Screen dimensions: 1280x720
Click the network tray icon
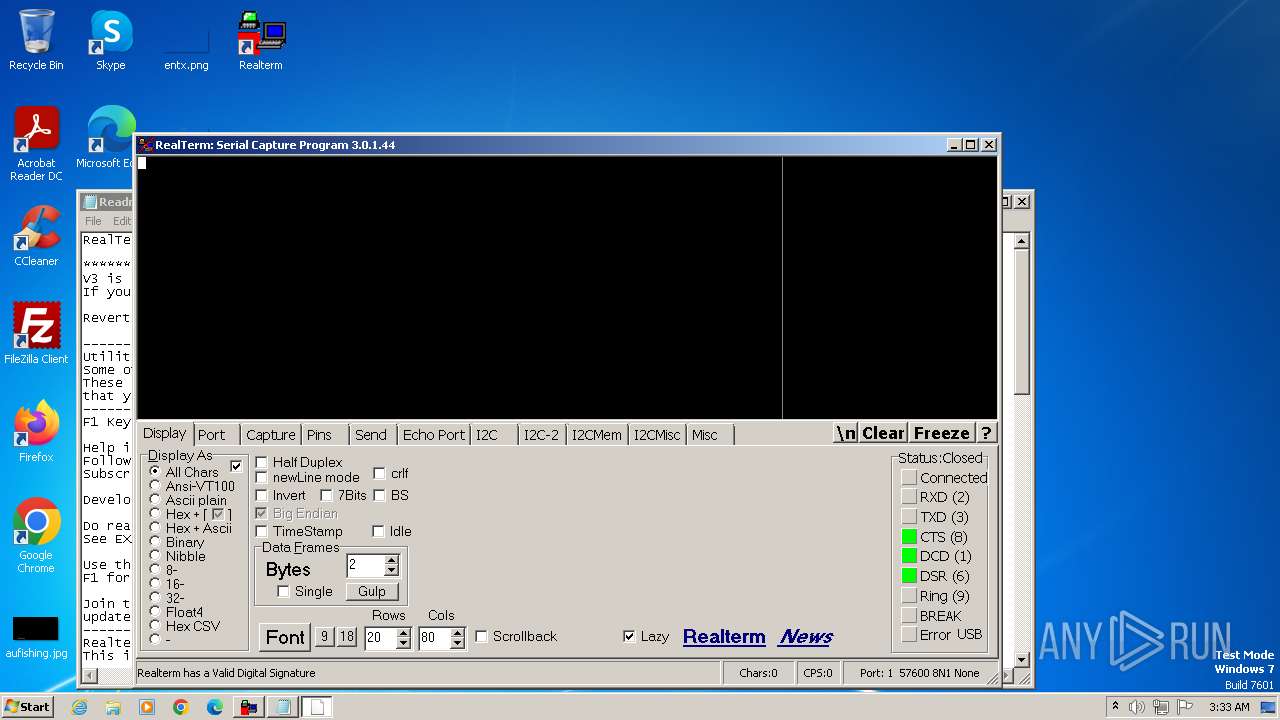point(1162,707)
